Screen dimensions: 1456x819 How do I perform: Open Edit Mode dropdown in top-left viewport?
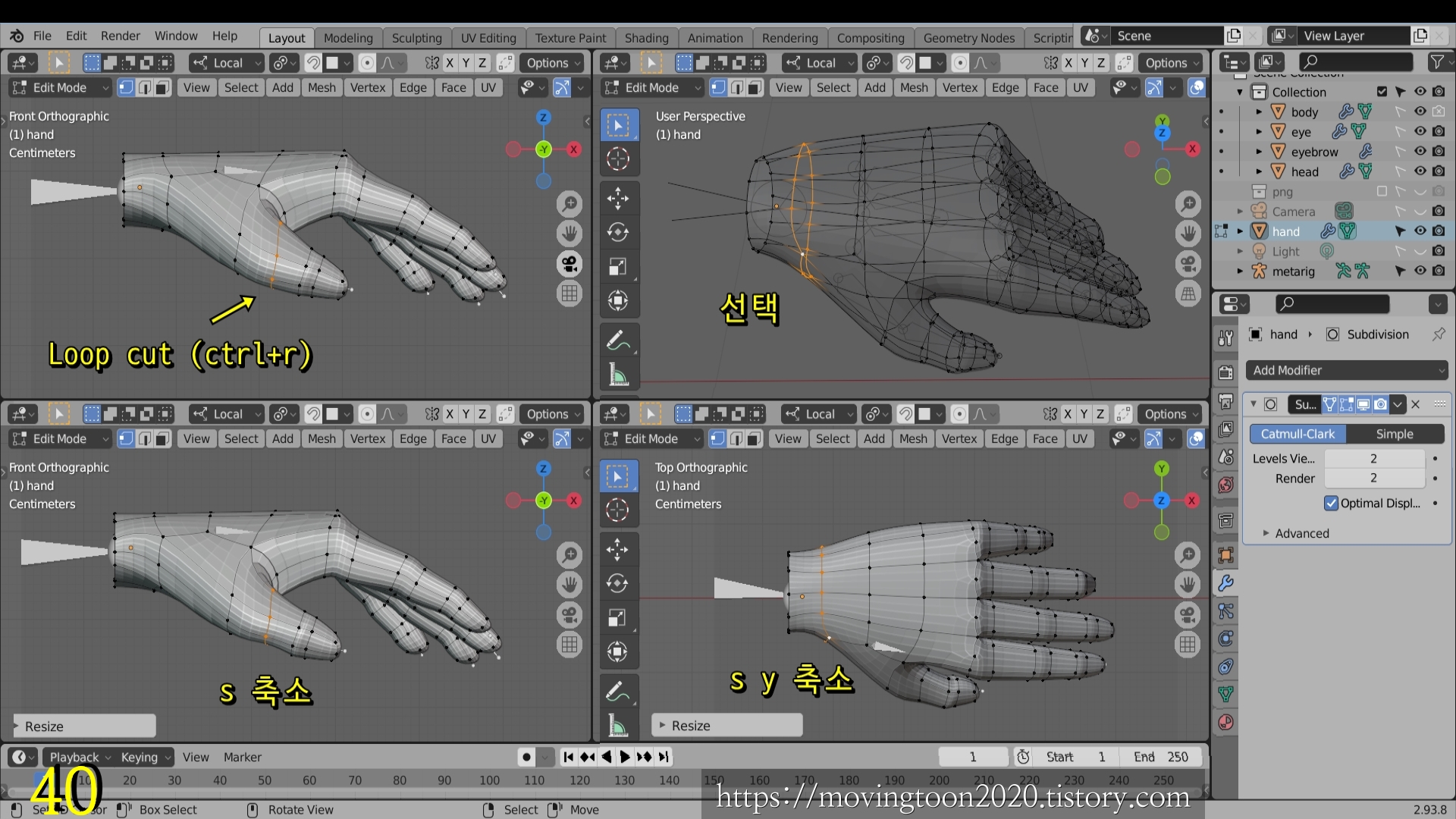point(61,88)
